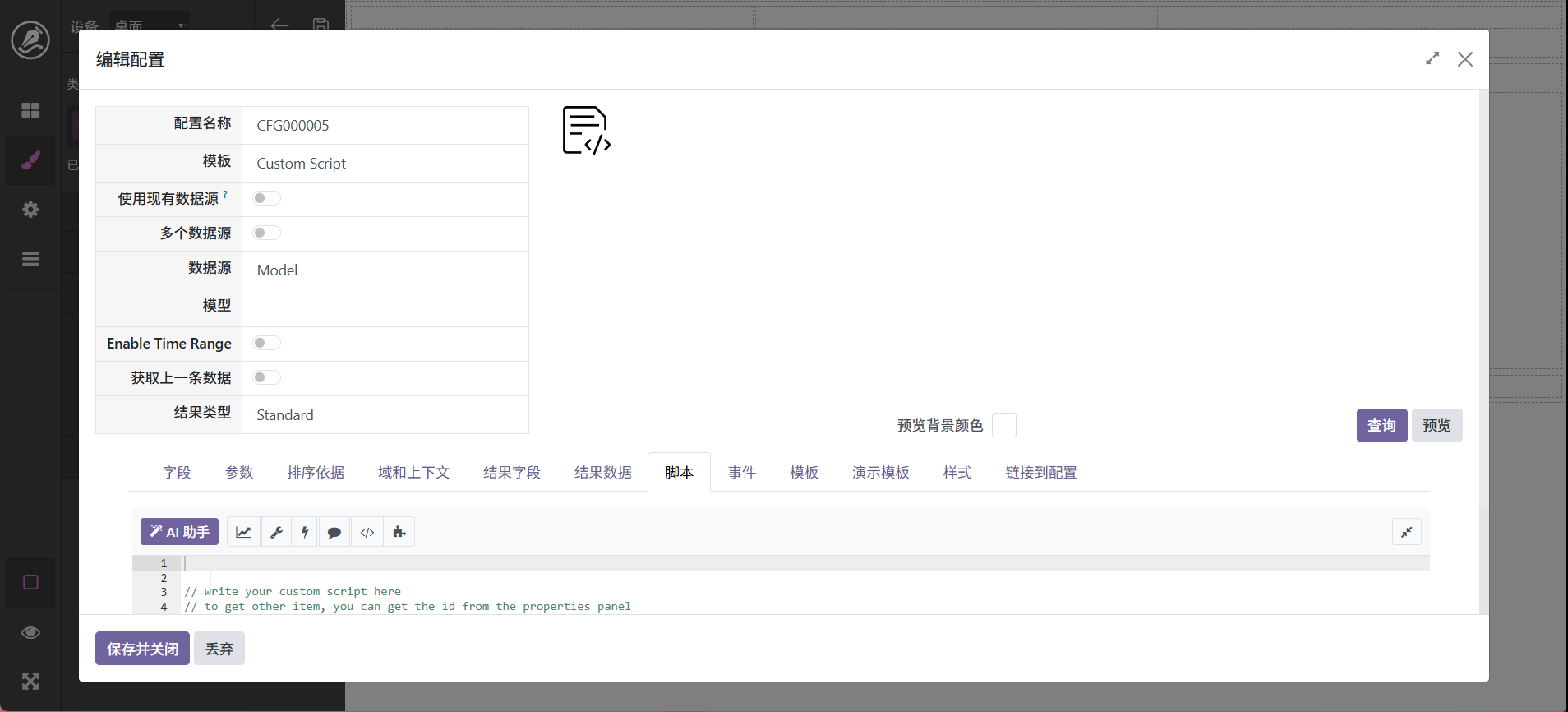Click the 查询 button
This screenshot has height=712, width=1568.
(1381, 426)
